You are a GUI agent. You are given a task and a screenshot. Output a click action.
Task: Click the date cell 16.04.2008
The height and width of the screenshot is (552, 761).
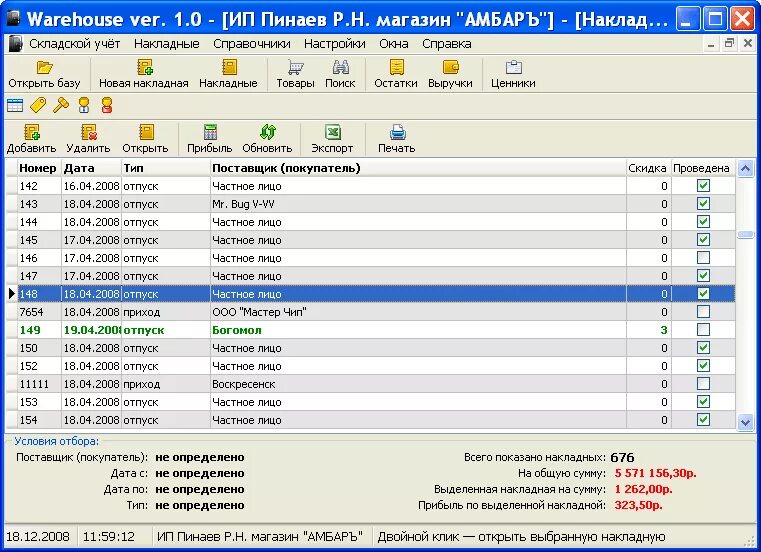[91, 186]
